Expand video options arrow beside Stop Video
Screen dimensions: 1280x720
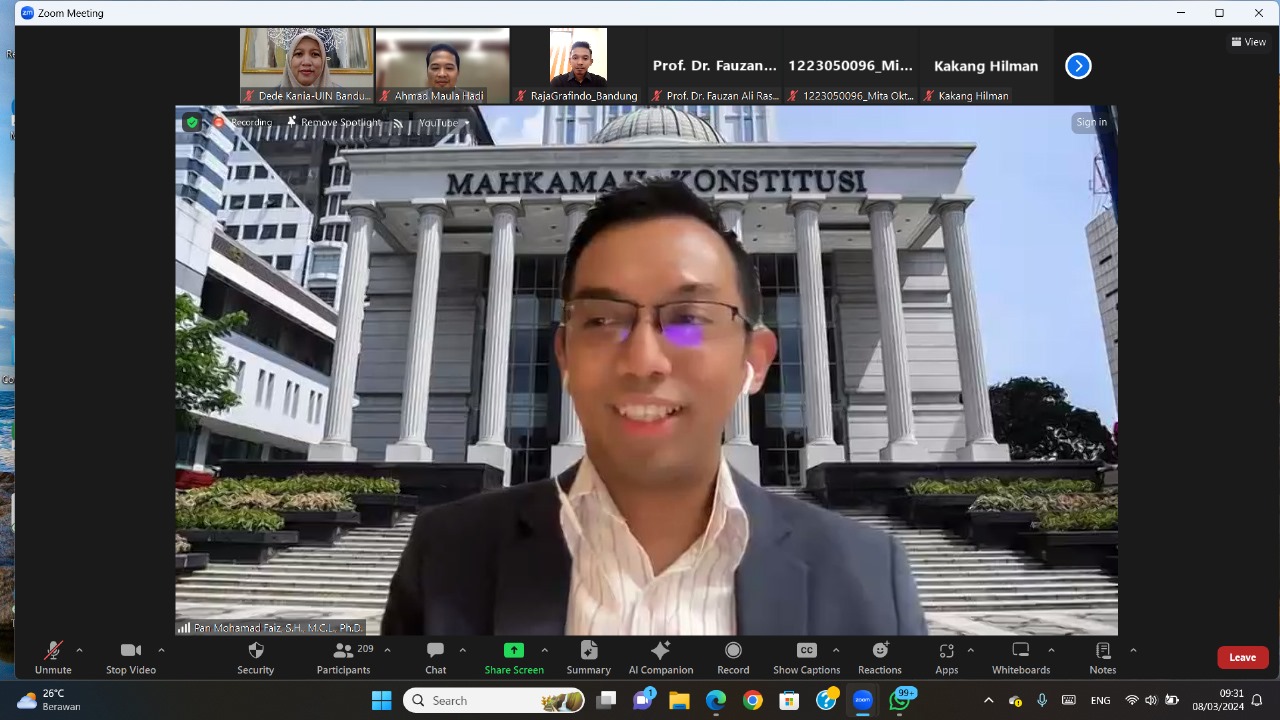[161, 650]
